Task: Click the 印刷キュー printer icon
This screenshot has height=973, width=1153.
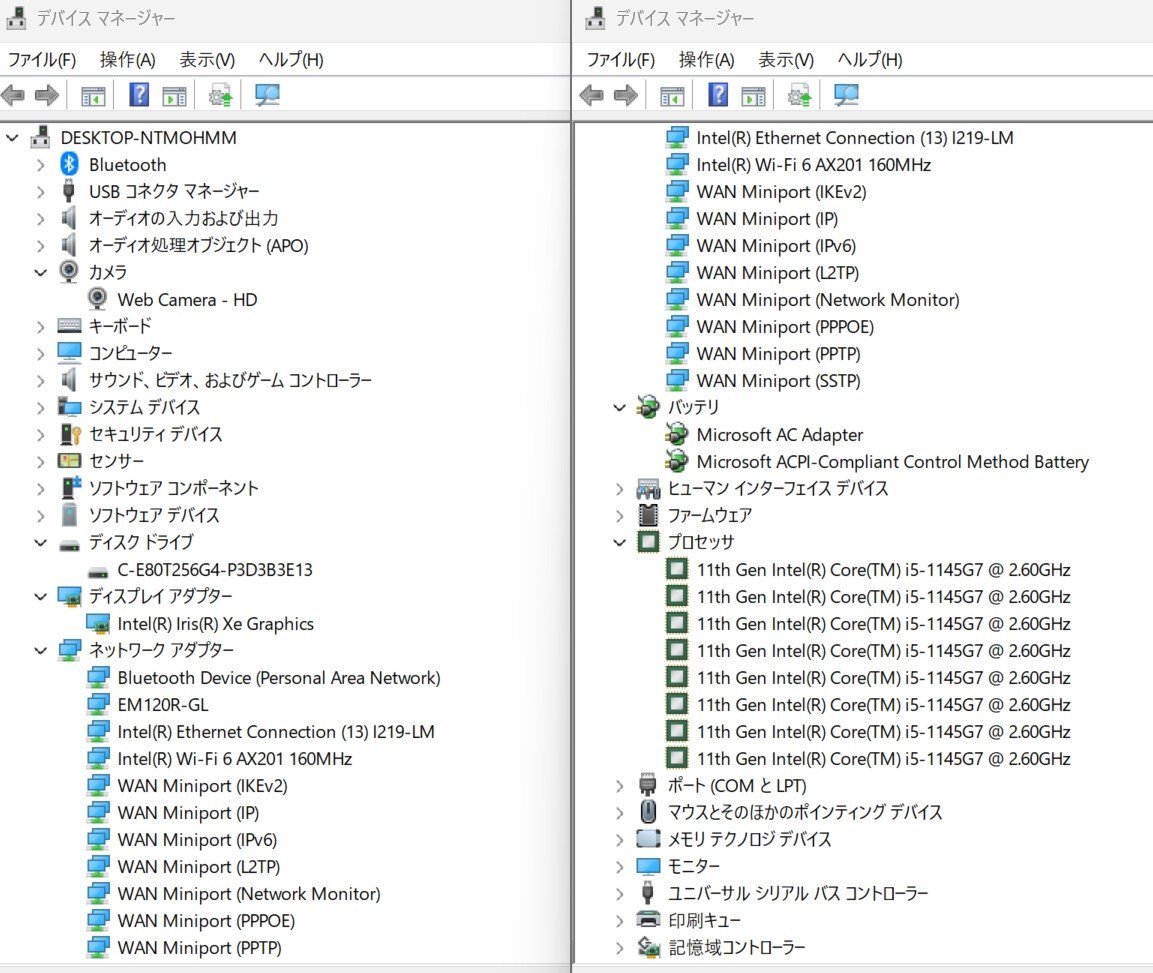Action: [648, 920]
